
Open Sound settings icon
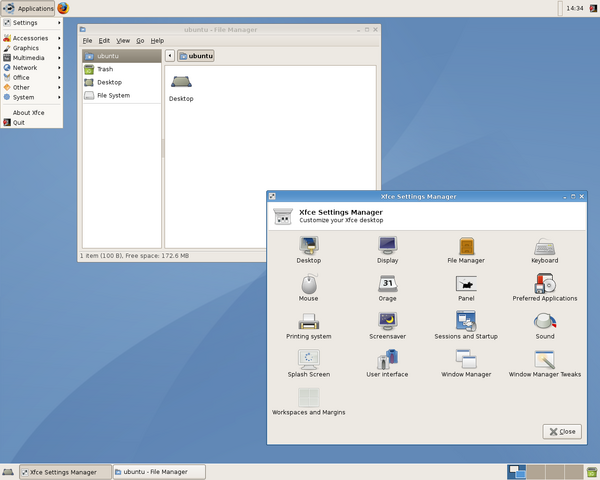click(x=544, y=322)
